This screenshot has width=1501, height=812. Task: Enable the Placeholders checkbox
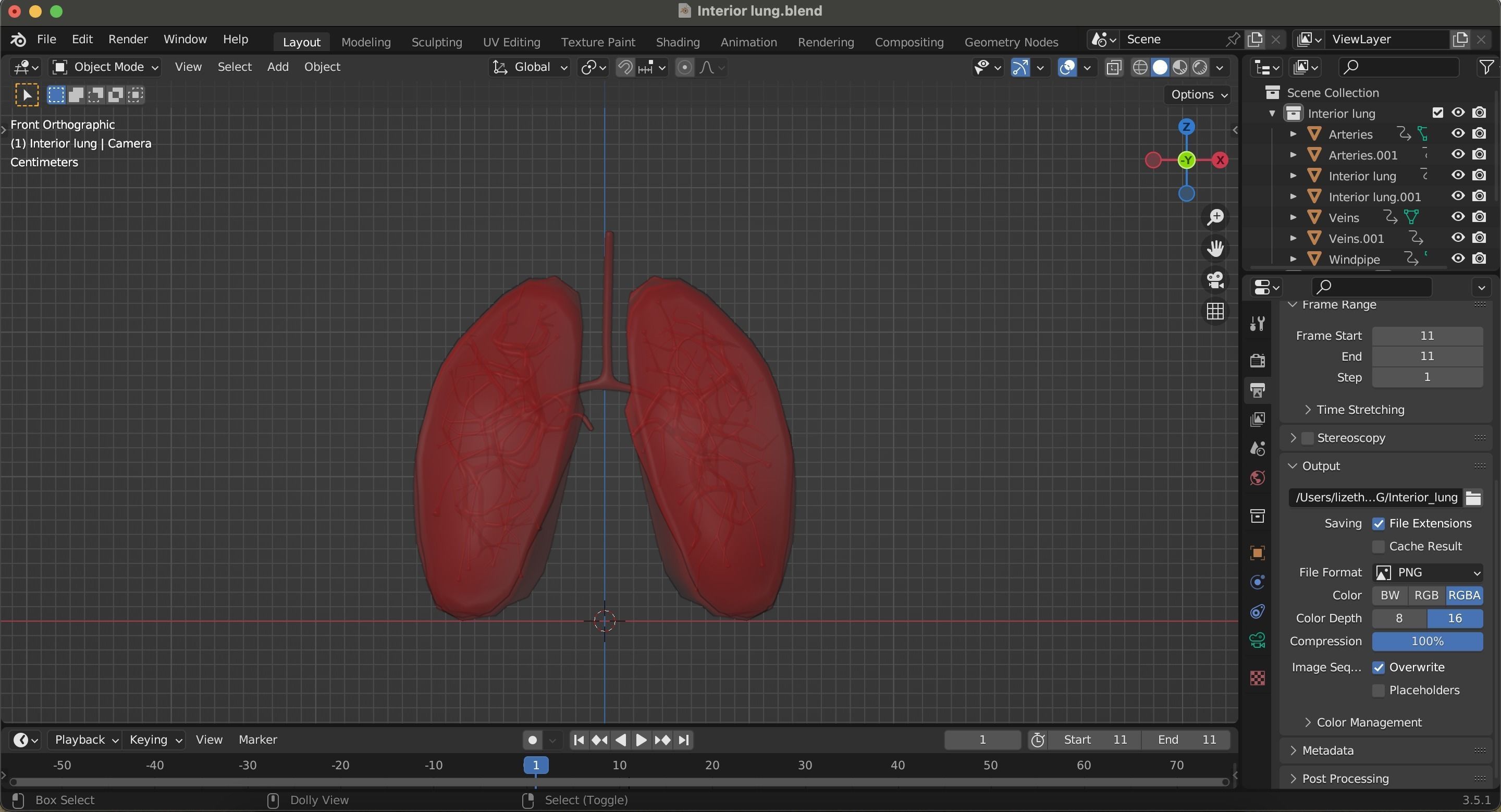pos(1378,690)
